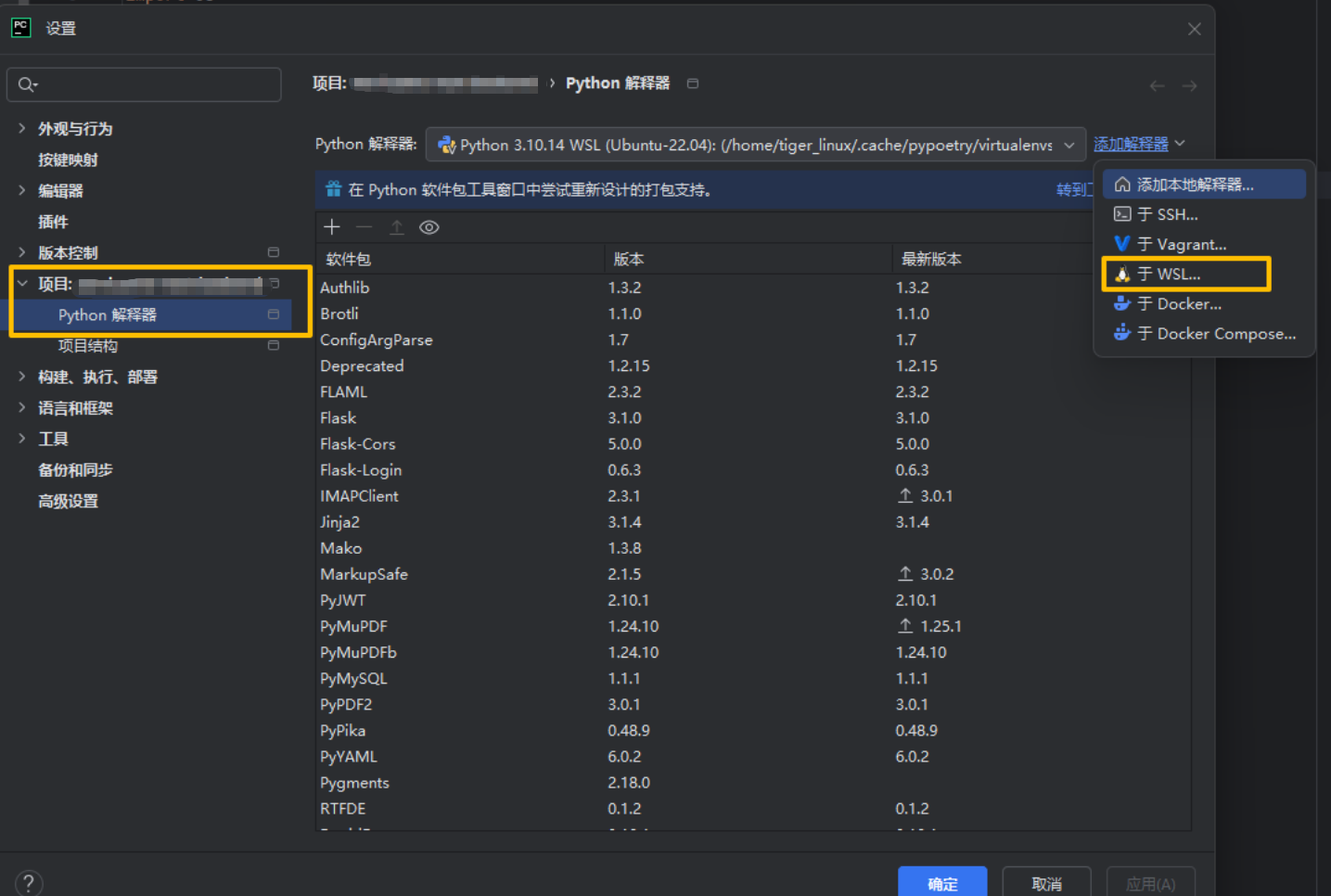Click the forward navigation arrow
The height and width of the screenshot is (896, 1331).
pyautogui.click(x=1189, y=85)
